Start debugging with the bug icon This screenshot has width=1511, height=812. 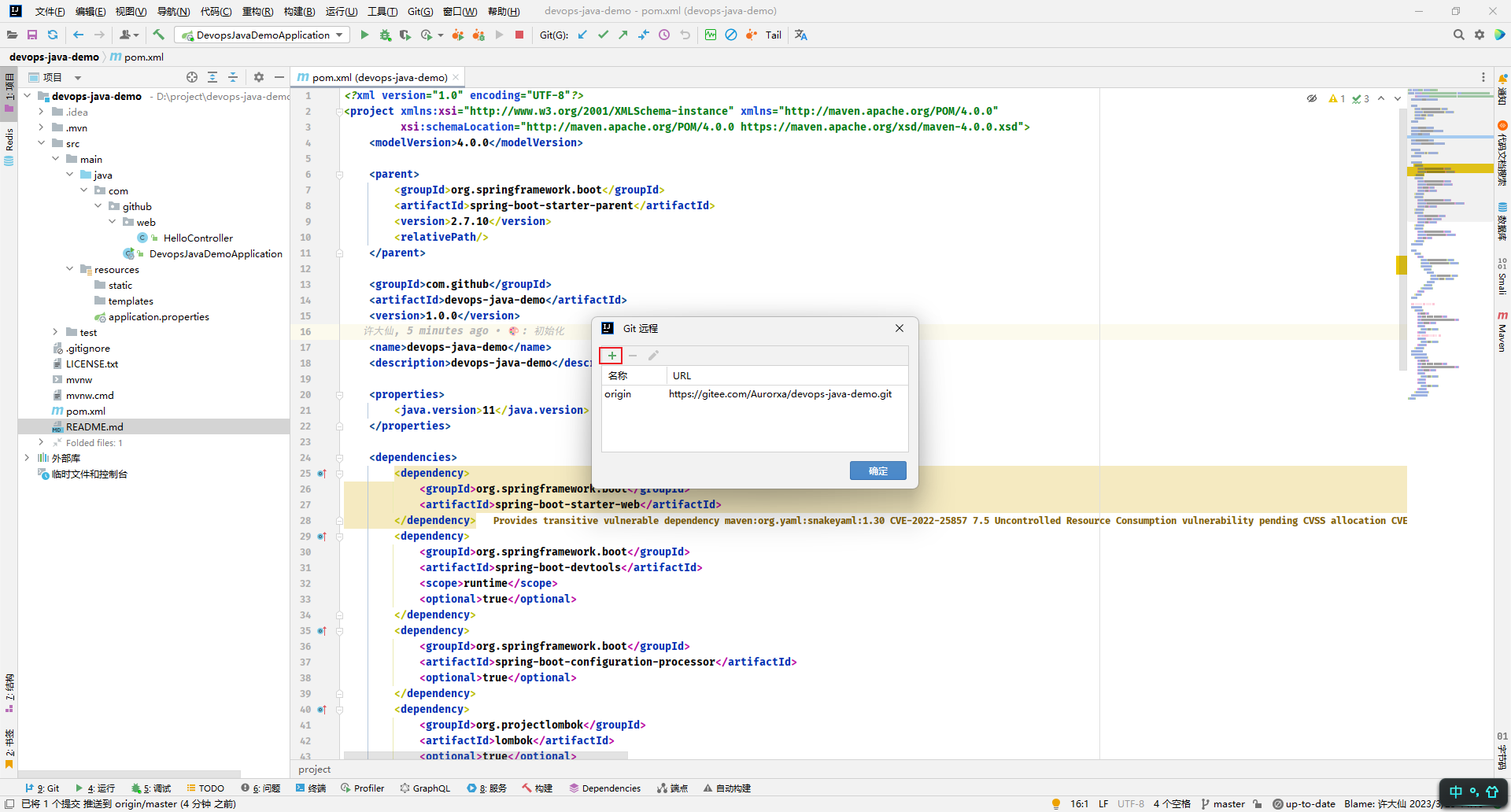pyautogui.click(x=385, y=35)
